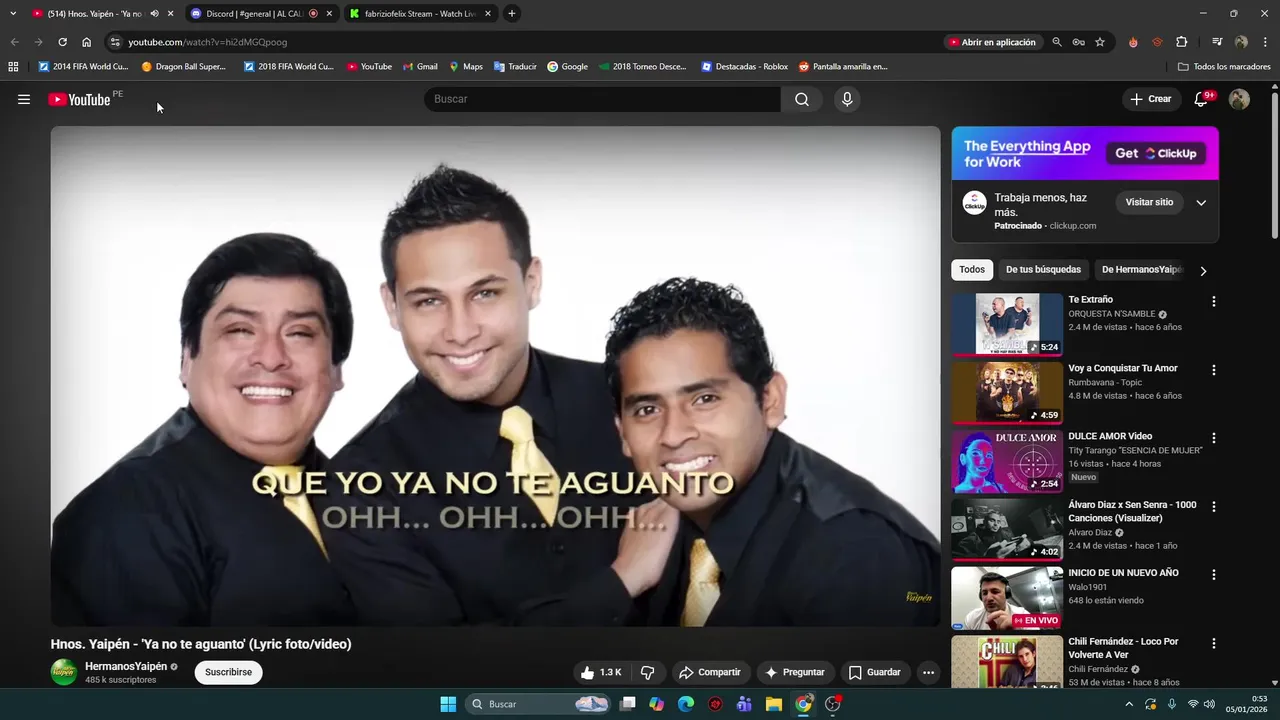Open the Windows Start menu

(x=448, y=704)
